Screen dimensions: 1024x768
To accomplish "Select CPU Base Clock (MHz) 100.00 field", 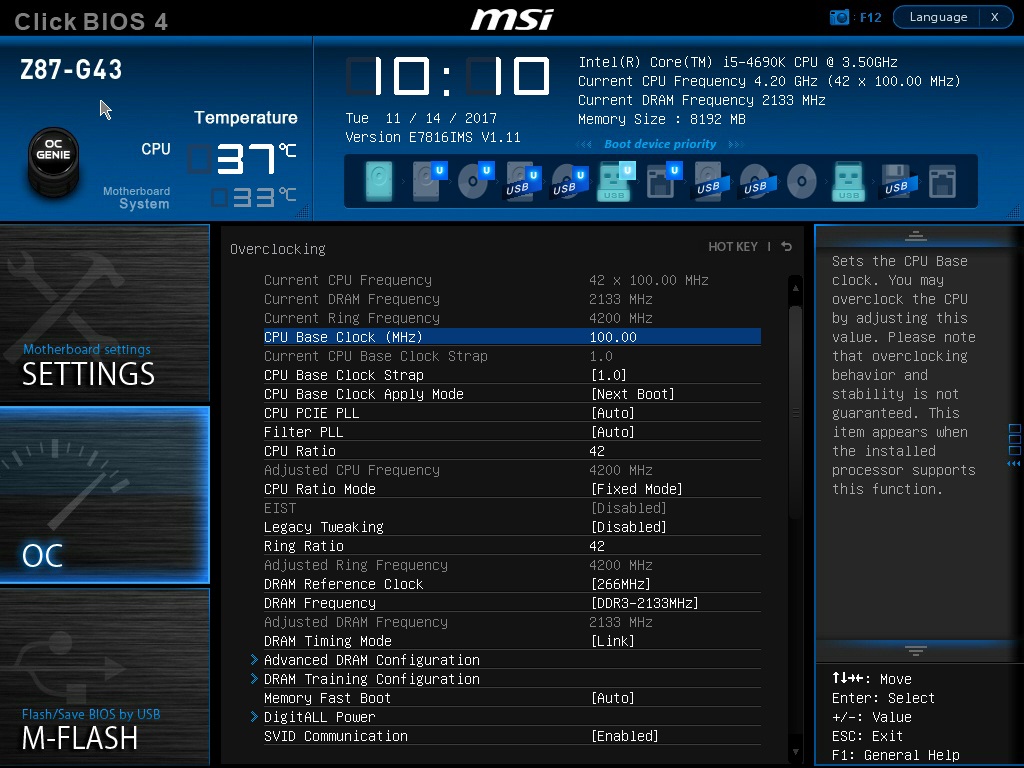I will pos(512,337).
